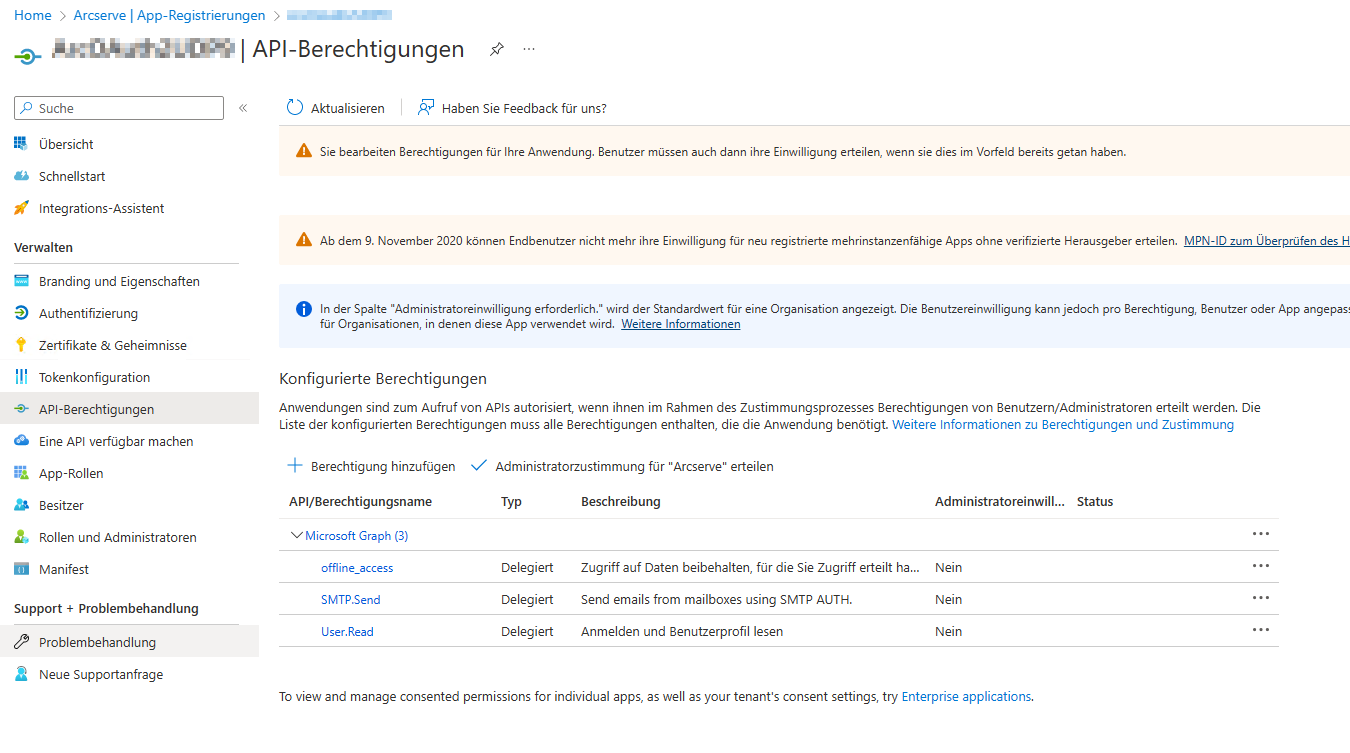This screenshot has width=1350, height=753.
Task: Open the more options ellipsis beside the page title
Action: [529, 49]
